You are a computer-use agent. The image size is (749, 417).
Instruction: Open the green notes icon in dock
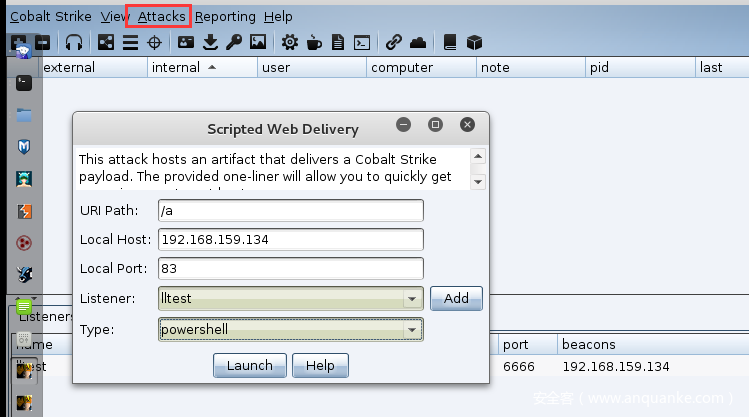24,307
